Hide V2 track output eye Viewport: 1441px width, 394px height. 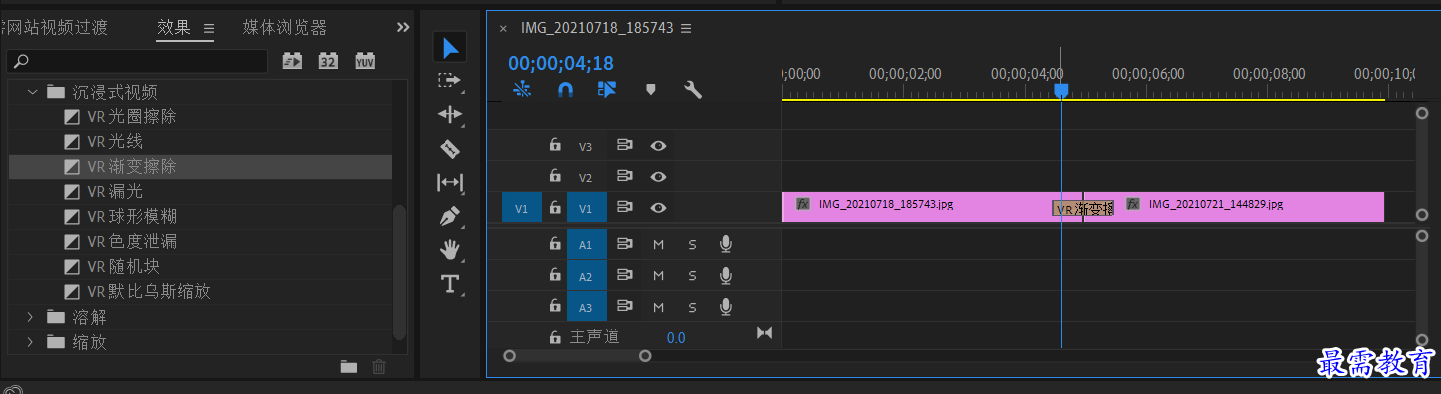658,176
